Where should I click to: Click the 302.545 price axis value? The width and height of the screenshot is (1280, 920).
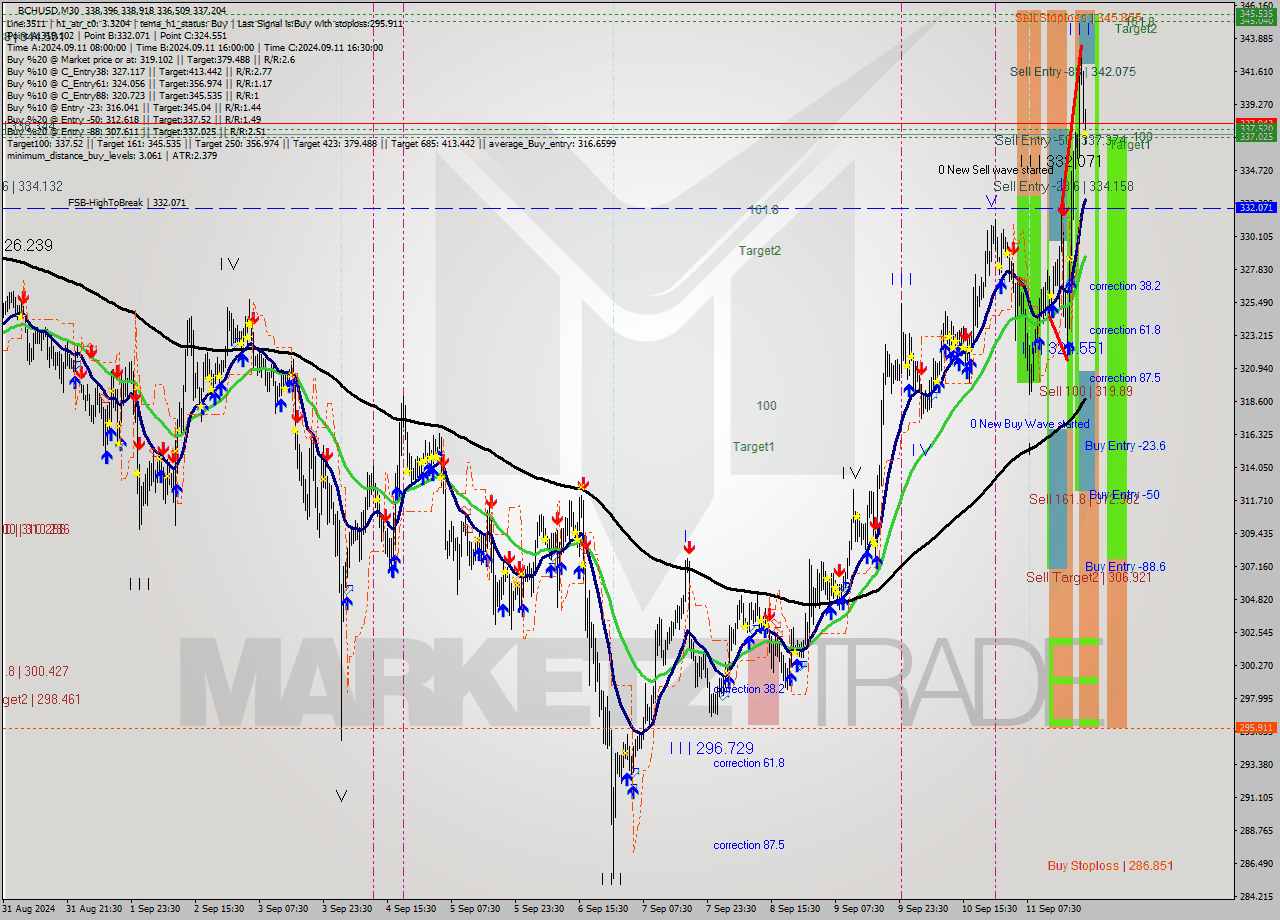pos(1256,633)
